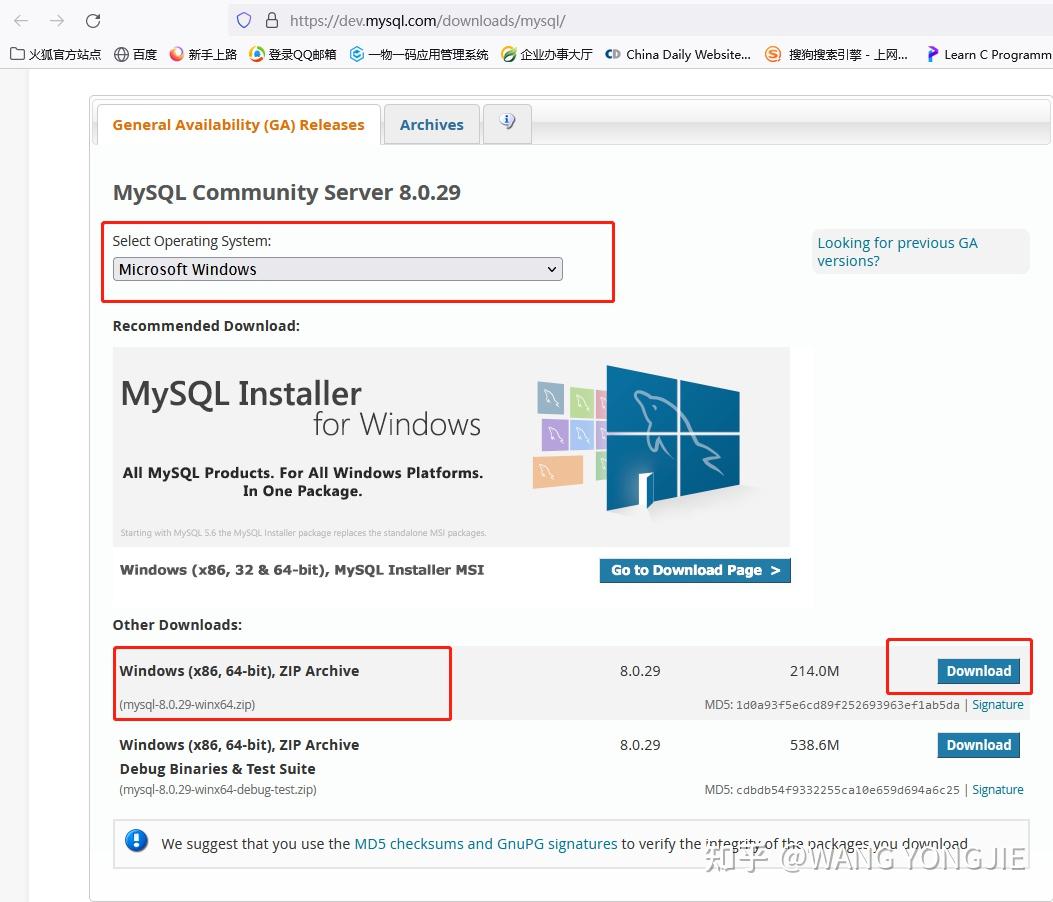This screenshot has width=1053, height=902.
Task: Click the 538.6M file size value
Action: [x=815, y=745]
